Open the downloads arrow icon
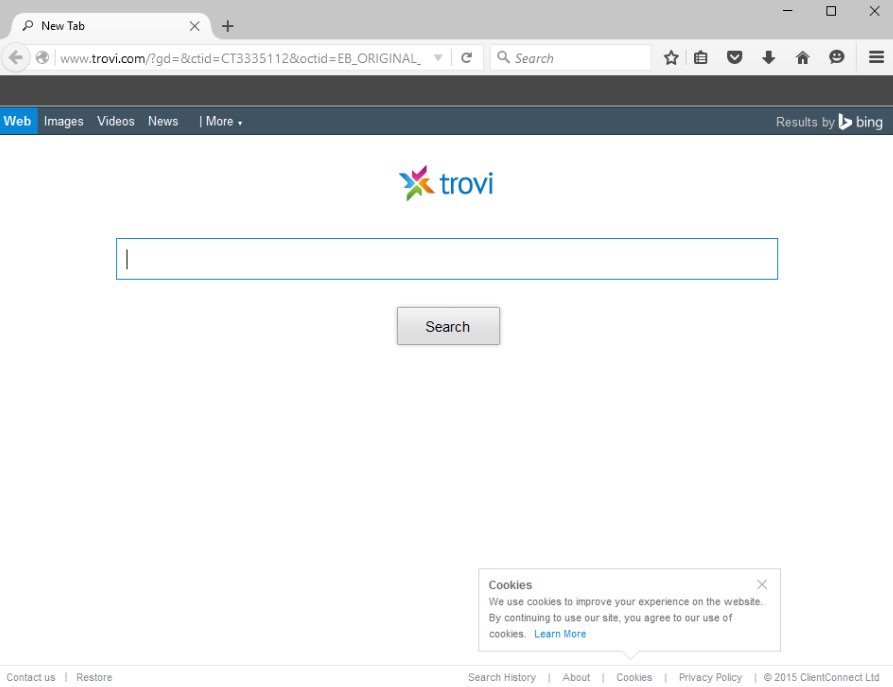893x687 pixels. coord(768,58)
